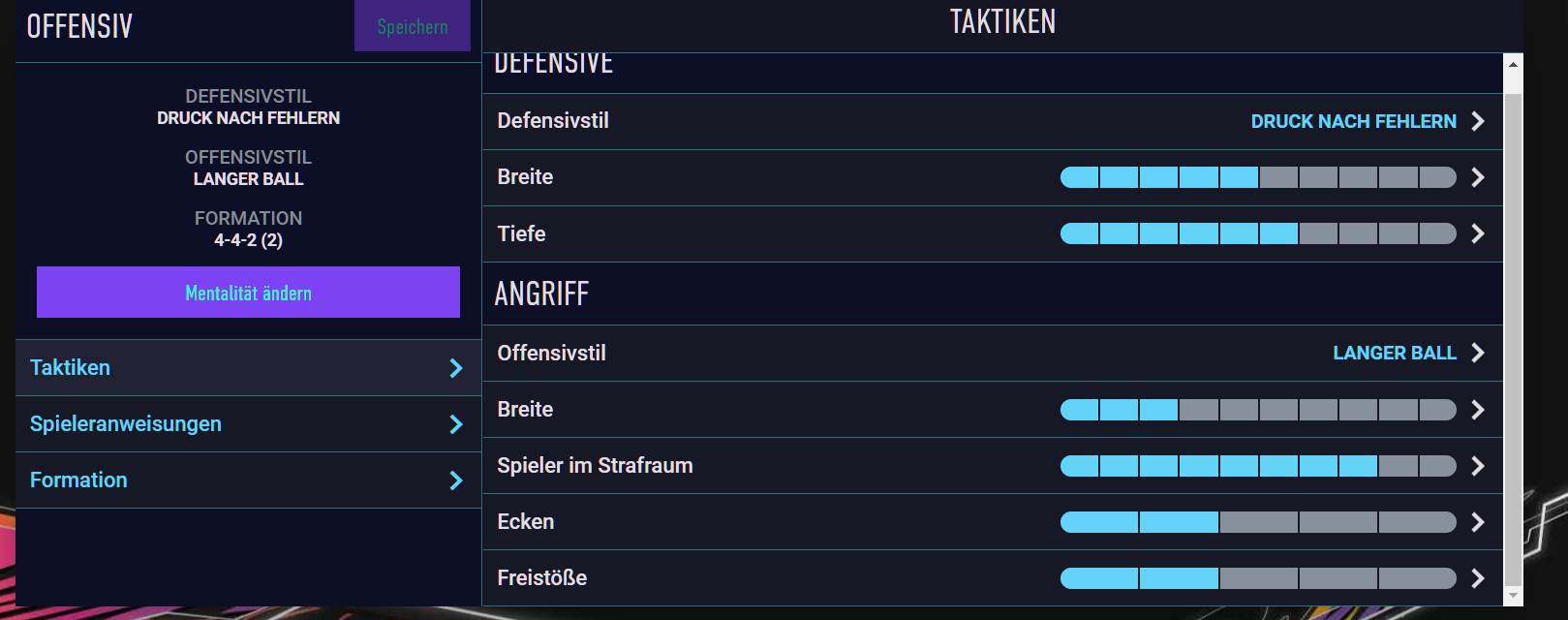Image resolution: width=1568 pixels, height=620 pixels.
Task: Click Mentalität ändern button
Action: 248,293
